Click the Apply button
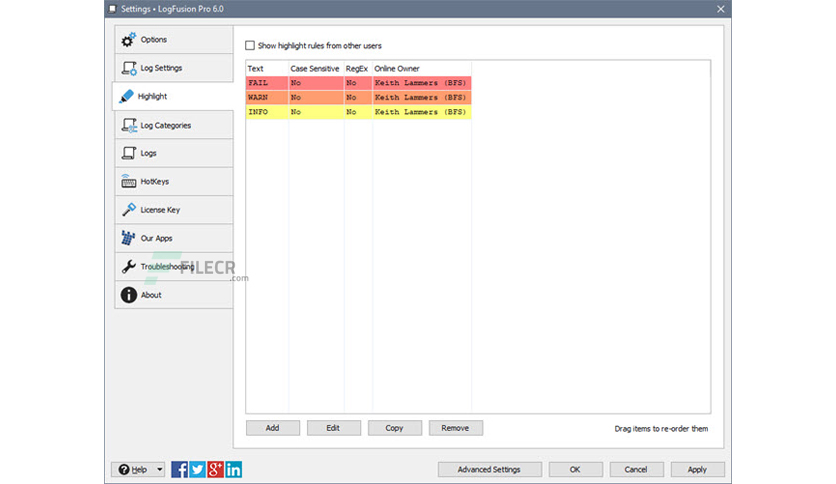836x484 pixels. (x=697, y=470)
